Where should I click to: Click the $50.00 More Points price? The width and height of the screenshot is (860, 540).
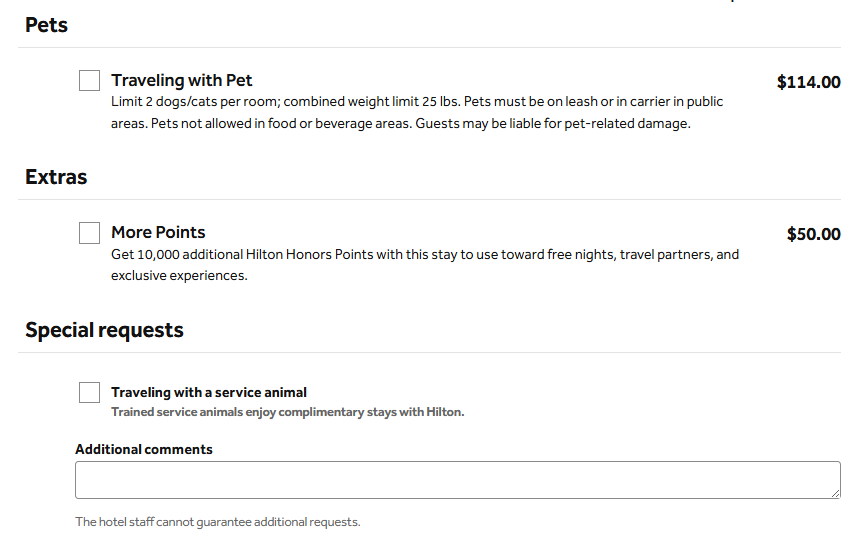(813, 234)
